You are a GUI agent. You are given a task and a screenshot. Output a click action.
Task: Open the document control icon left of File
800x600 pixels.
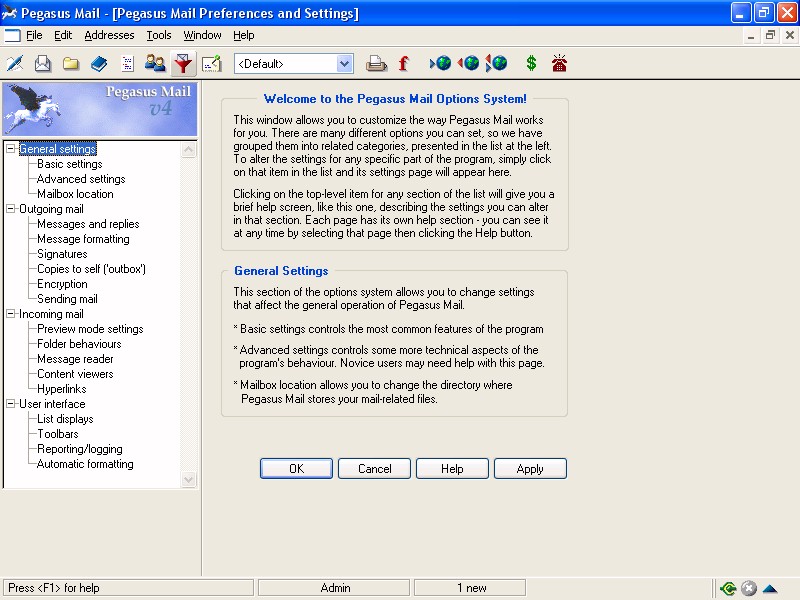click(x=12, y=35)
